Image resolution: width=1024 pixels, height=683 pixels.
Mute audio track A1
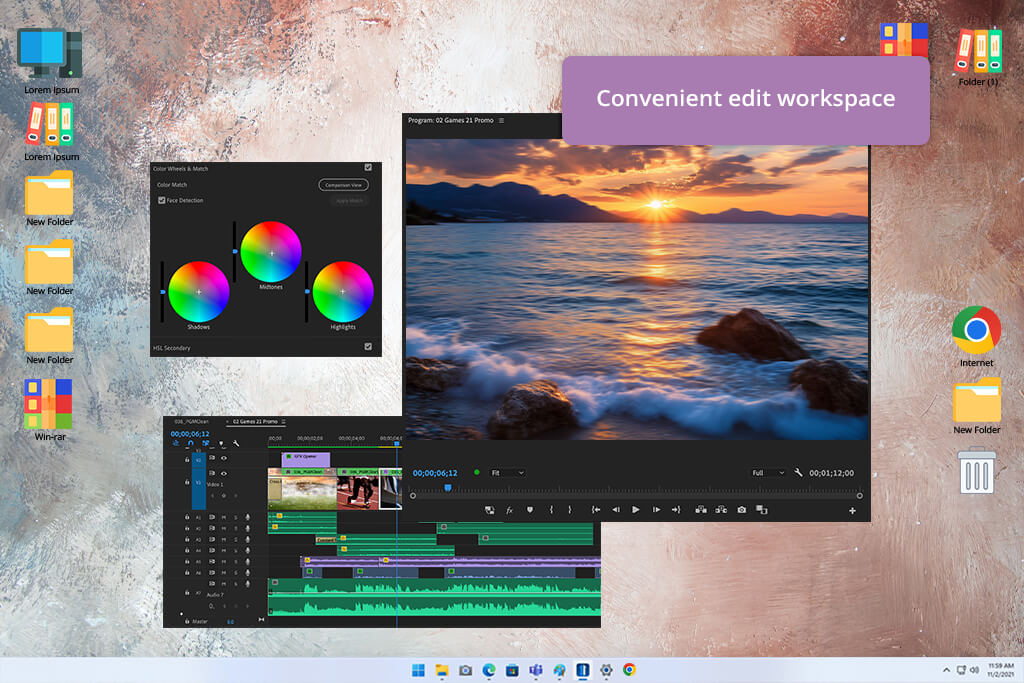tap(224, 517)
